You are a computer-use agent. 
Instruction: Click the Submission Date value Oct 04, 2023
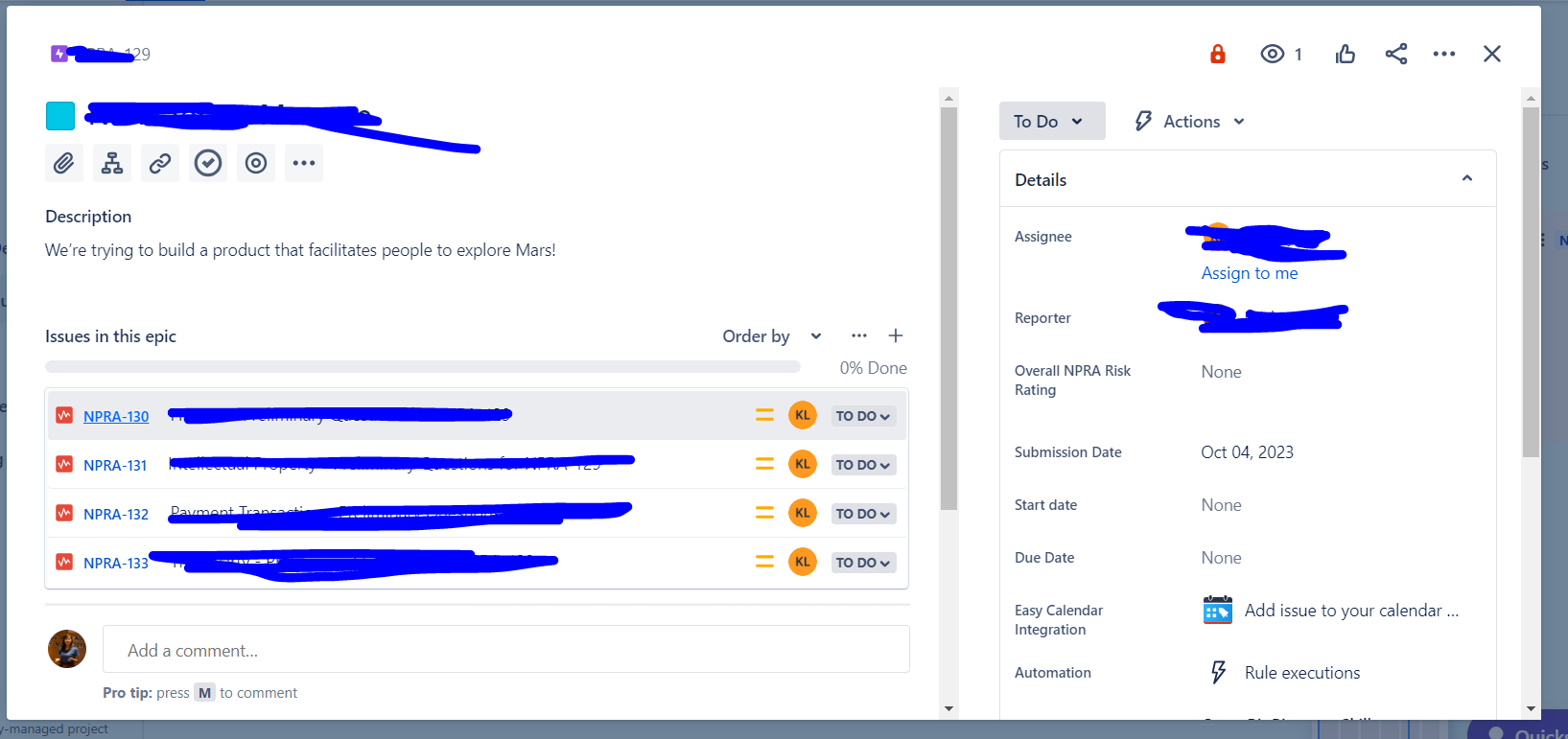pos(1247,452)
